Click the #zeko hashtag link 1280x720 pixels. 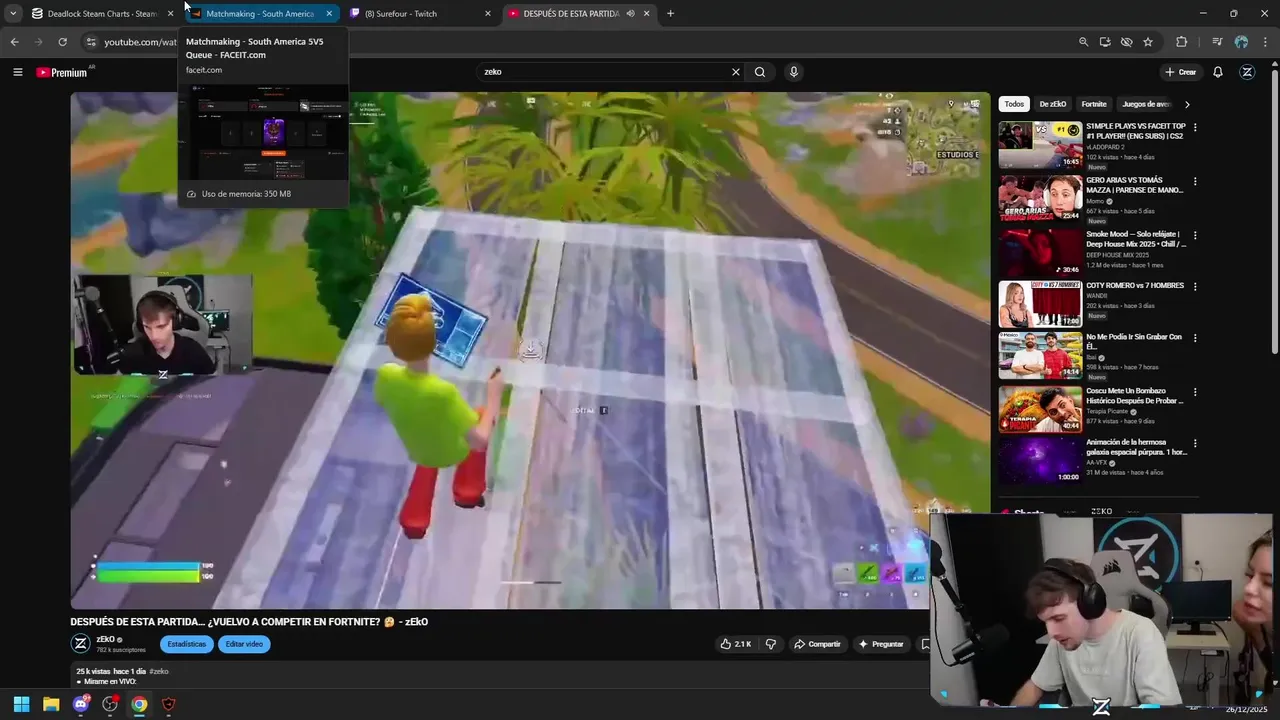click(x=159, y=672)
